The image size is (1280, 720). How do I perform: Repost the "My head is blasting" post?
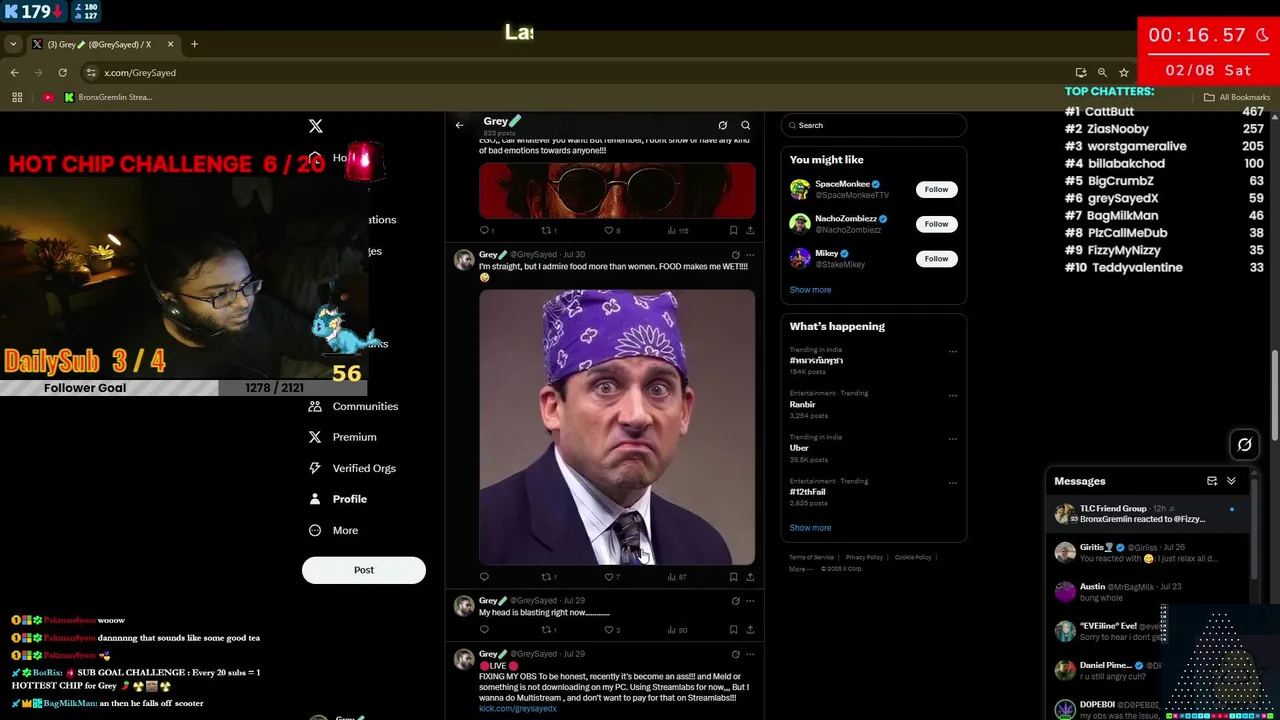tap(548, 630)
